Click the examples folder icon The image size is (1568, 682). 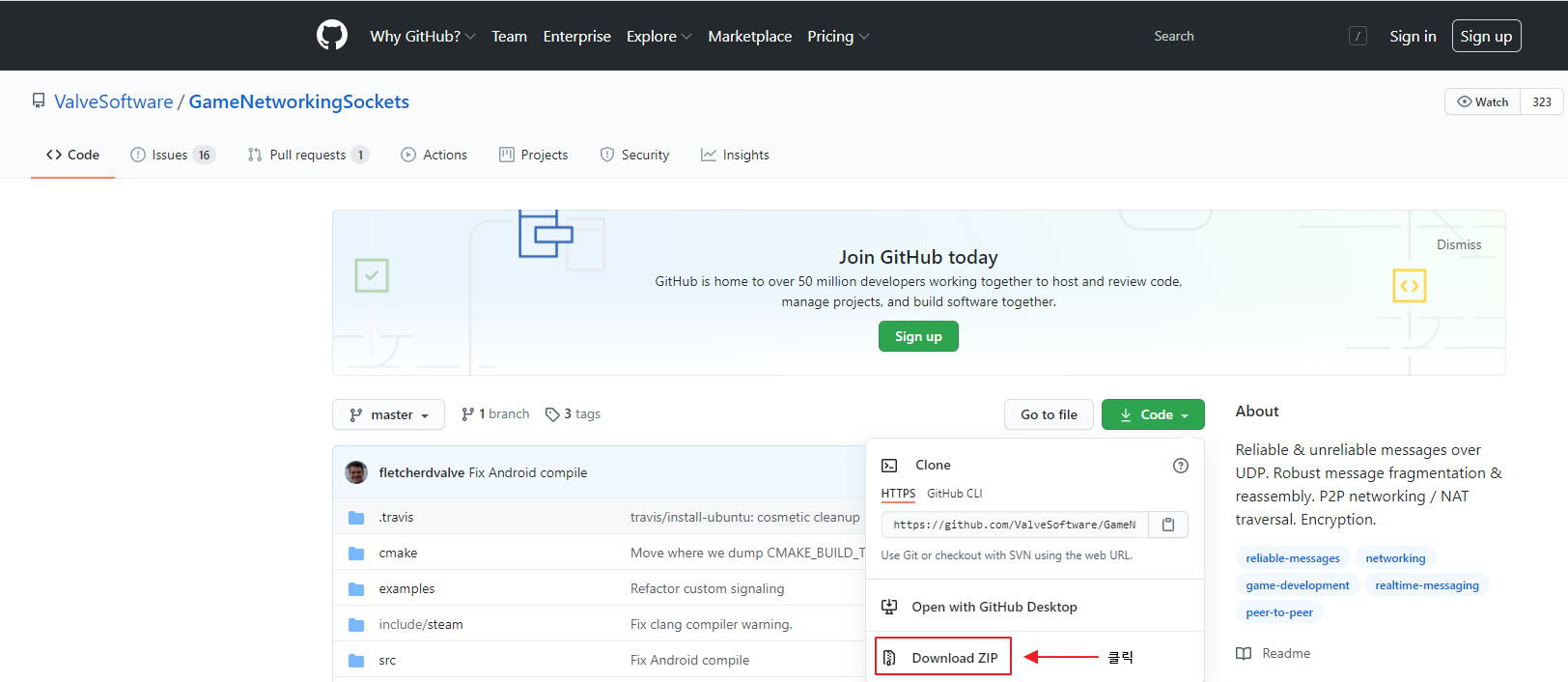[x=356, y=588]
